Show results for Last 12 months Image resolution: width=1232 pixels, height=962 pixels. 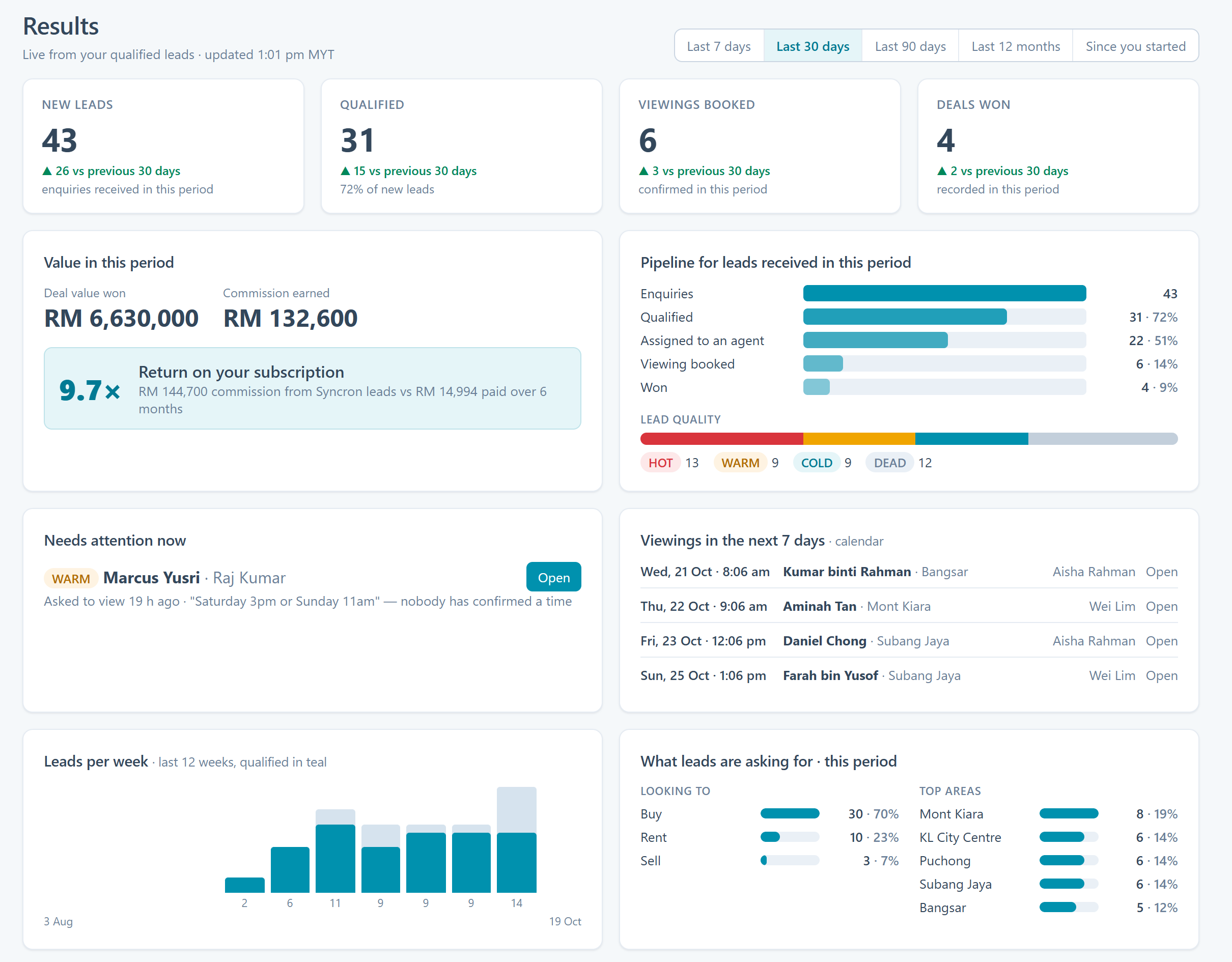tap(1016, 46)
